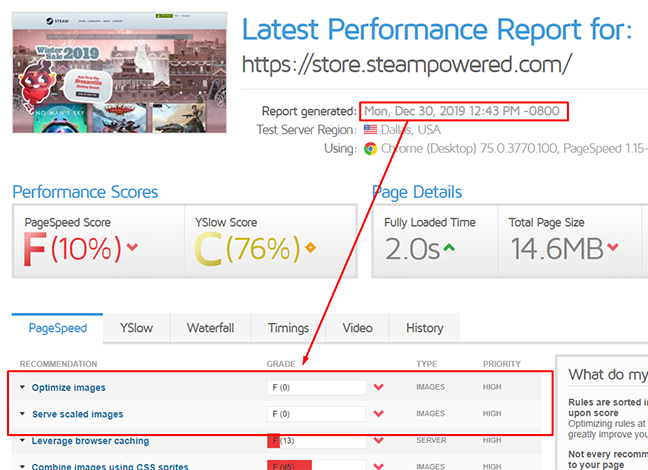Click the red arrow beside Total Page Size
Image resolution: width=648 pixels, height=470 pixels.
pyautogui.click(x=613, y=247)
